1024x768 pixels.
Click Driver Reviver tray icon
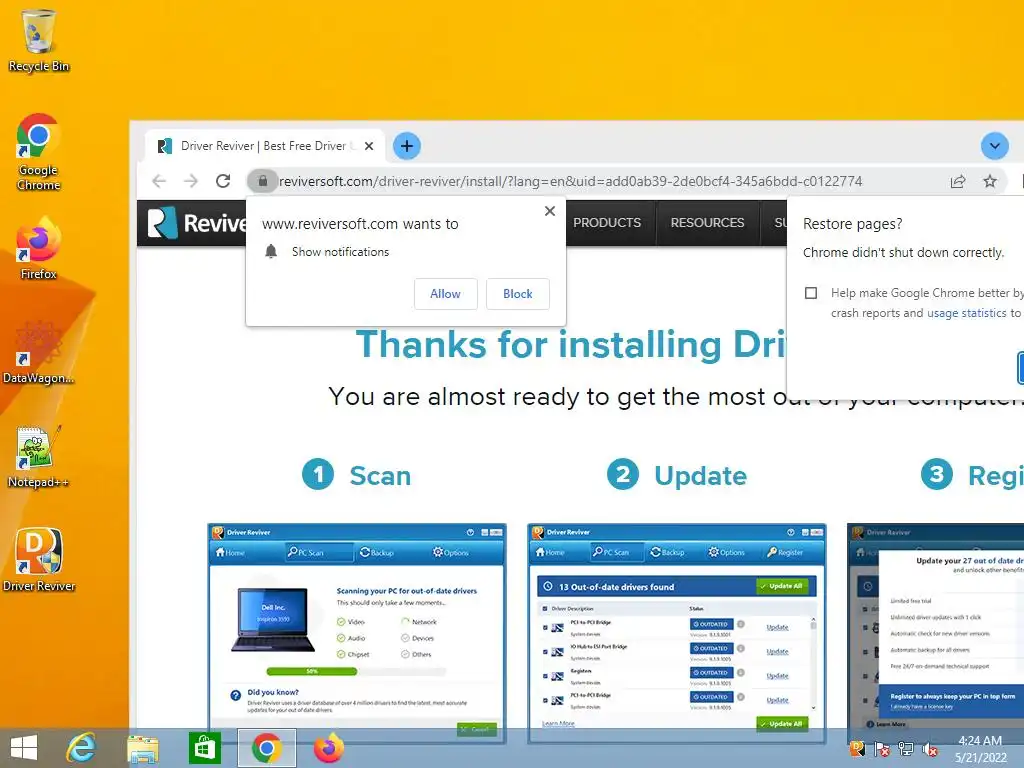point(857,748)
